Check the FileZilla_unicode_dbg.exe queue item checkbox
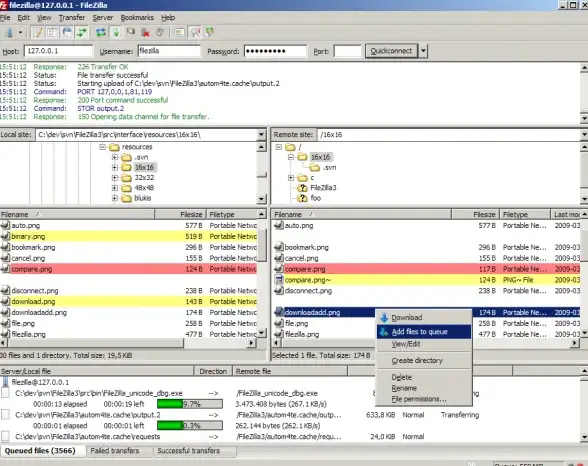The height and width of the screenshot is (466, 588). pyautogui.click(x=5, y=393)
